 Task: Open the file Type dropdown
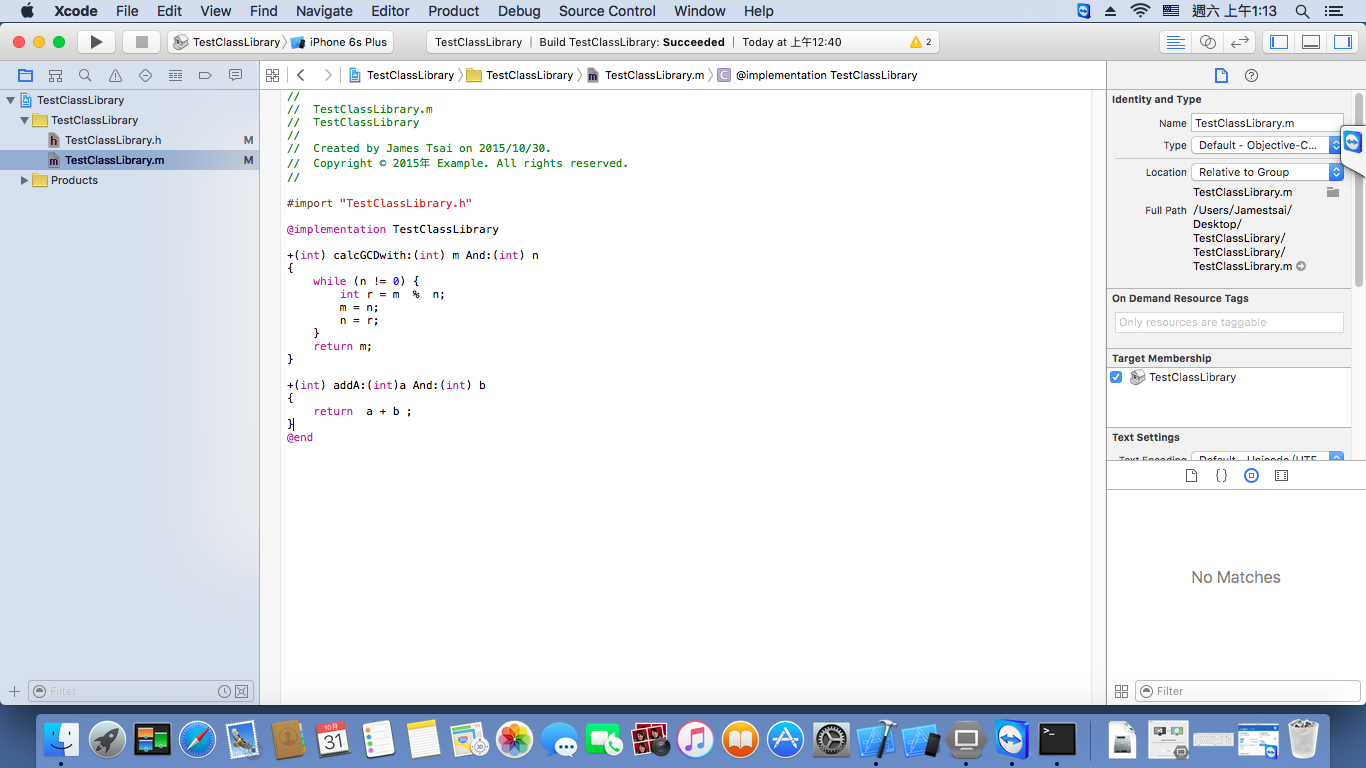1267,145
